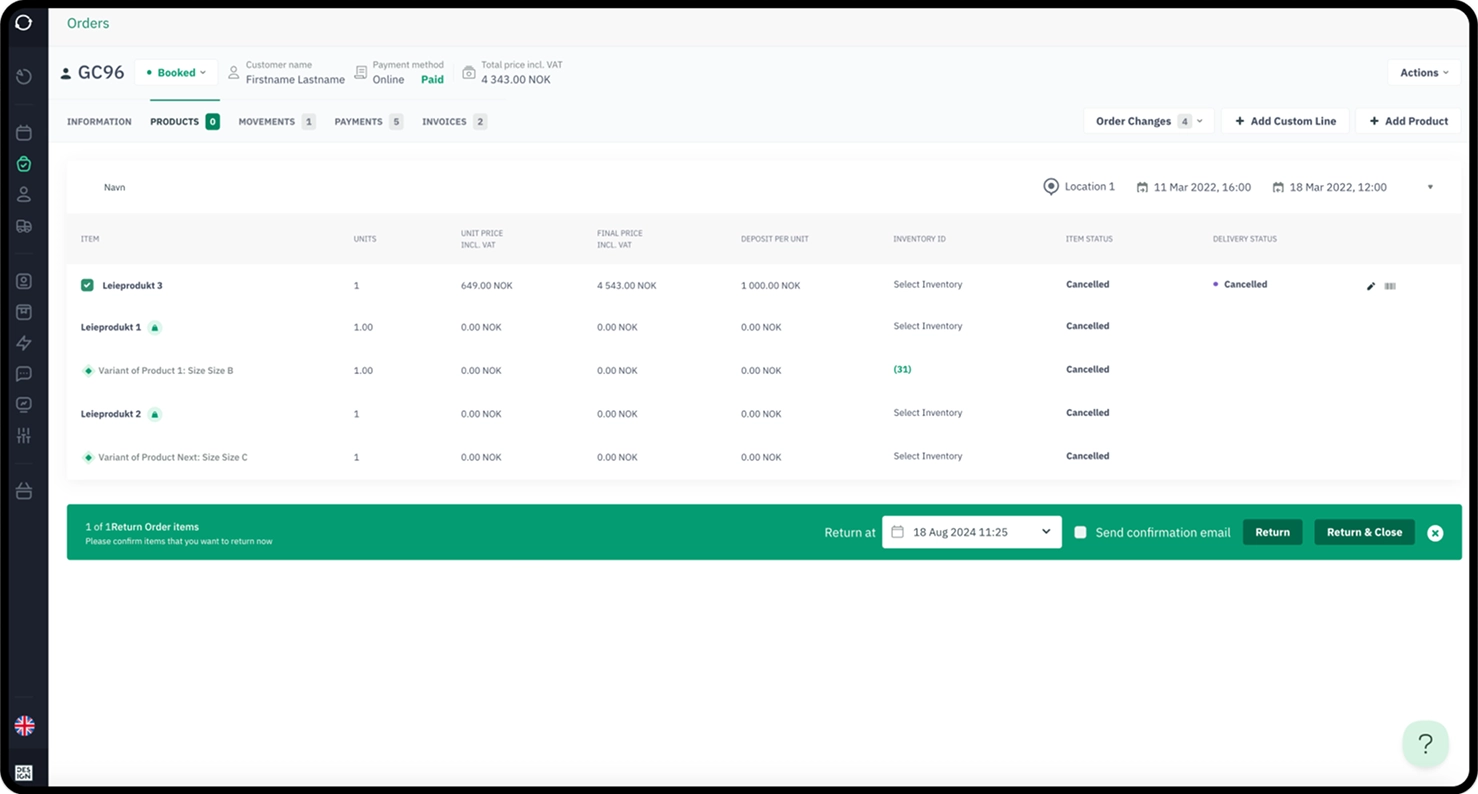Switch to the Movements tab
This screenshot has width=1478, height=794.
tap(276, 122)
